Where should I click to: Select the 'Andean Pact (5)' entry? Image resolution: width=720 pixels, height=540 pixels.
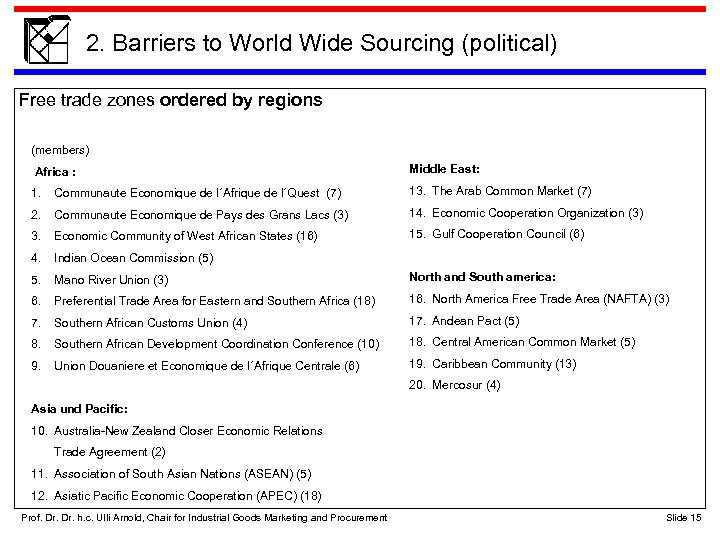(x=475, y=321)
